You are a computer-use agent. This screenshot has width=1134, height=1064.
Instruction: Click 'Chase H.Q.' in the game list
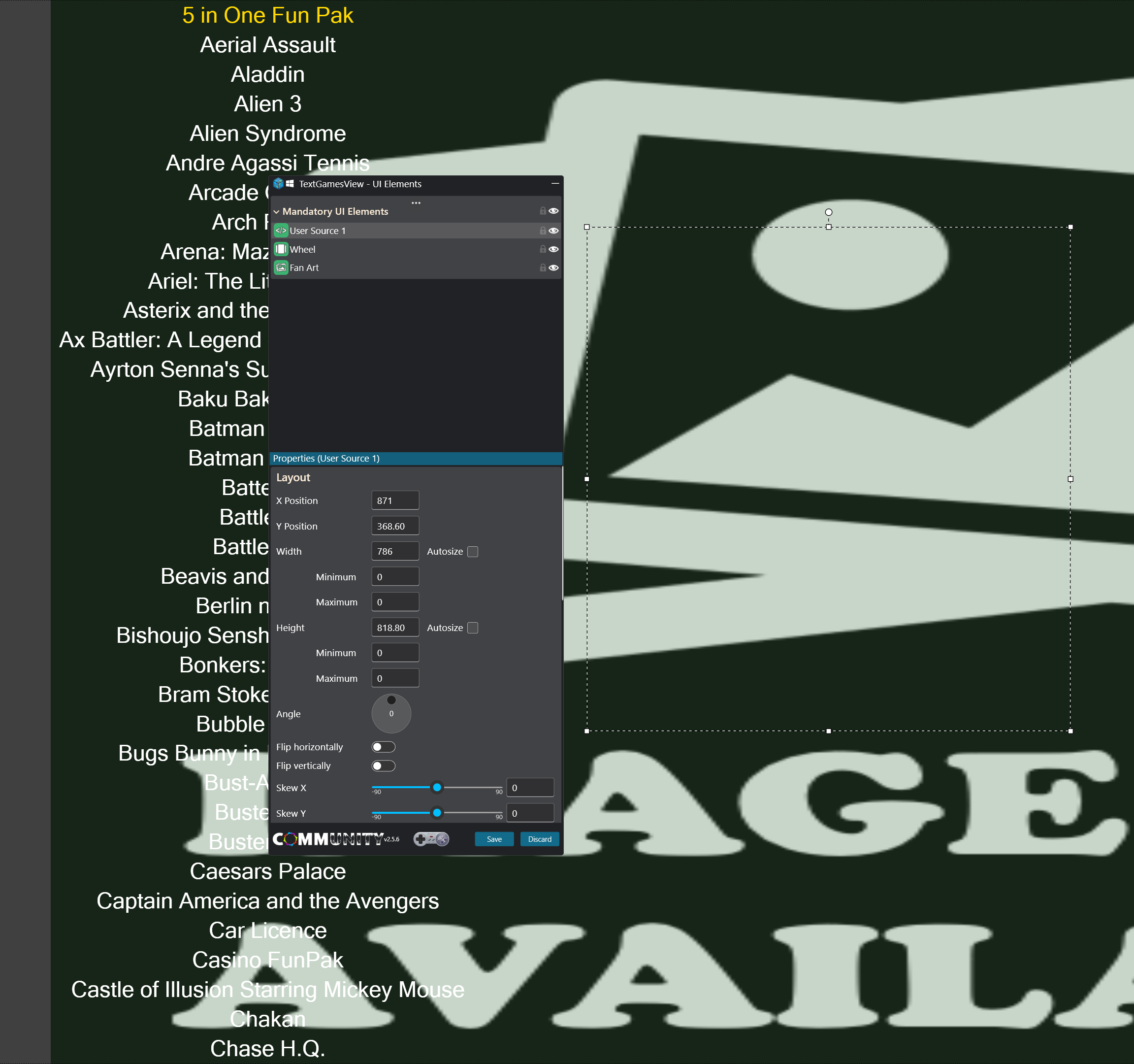[267, 1049]
